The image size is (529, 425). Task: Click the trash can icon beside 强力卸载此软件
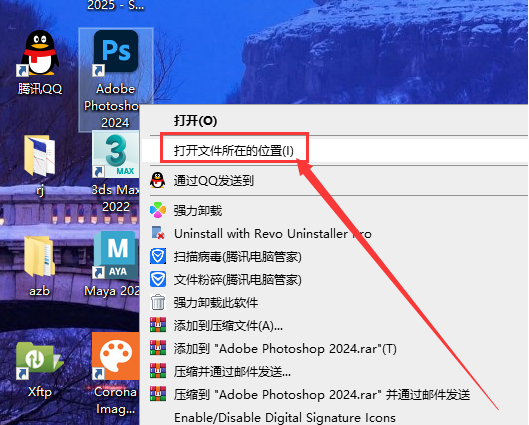pyautogui.click(x=158, y=302)
